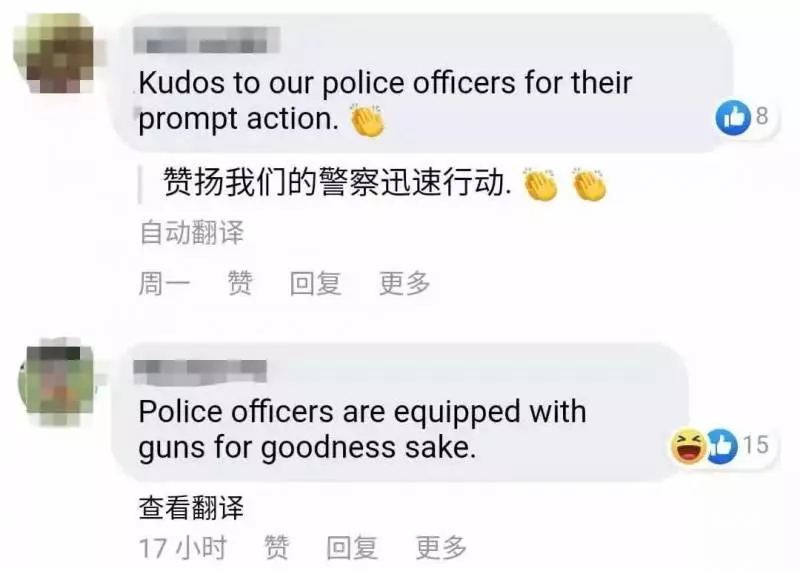800x571 pixels.
Task: Click the laughing emoji reaction on second comment
Action: pyautogui.click(x=688, y=445)
